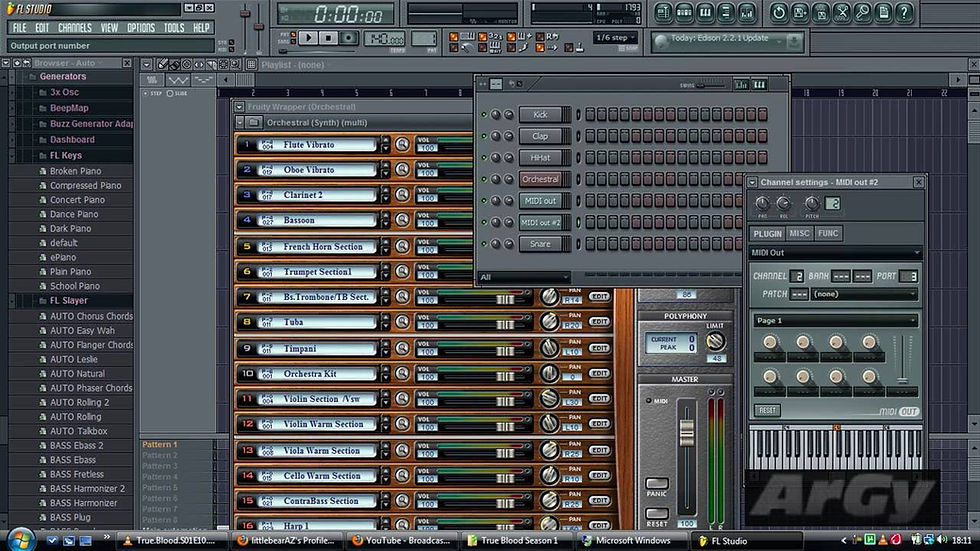Click the help question mark icon
Screen dimensions: 980x551
904,12
